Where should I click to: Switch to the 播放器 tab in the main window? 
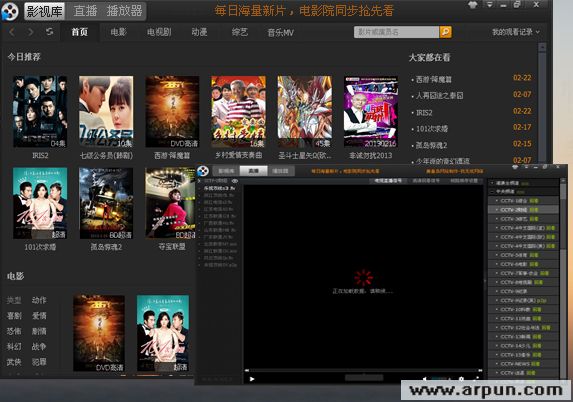(x=124, y=11)
